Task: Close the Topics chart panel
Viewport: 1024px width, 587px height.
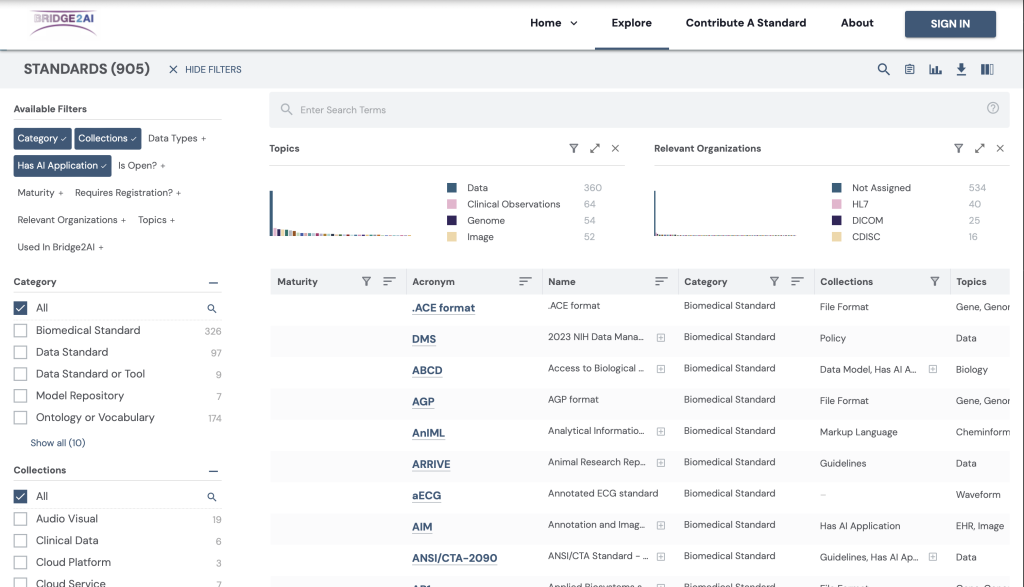Action: (x=615, y=148)
